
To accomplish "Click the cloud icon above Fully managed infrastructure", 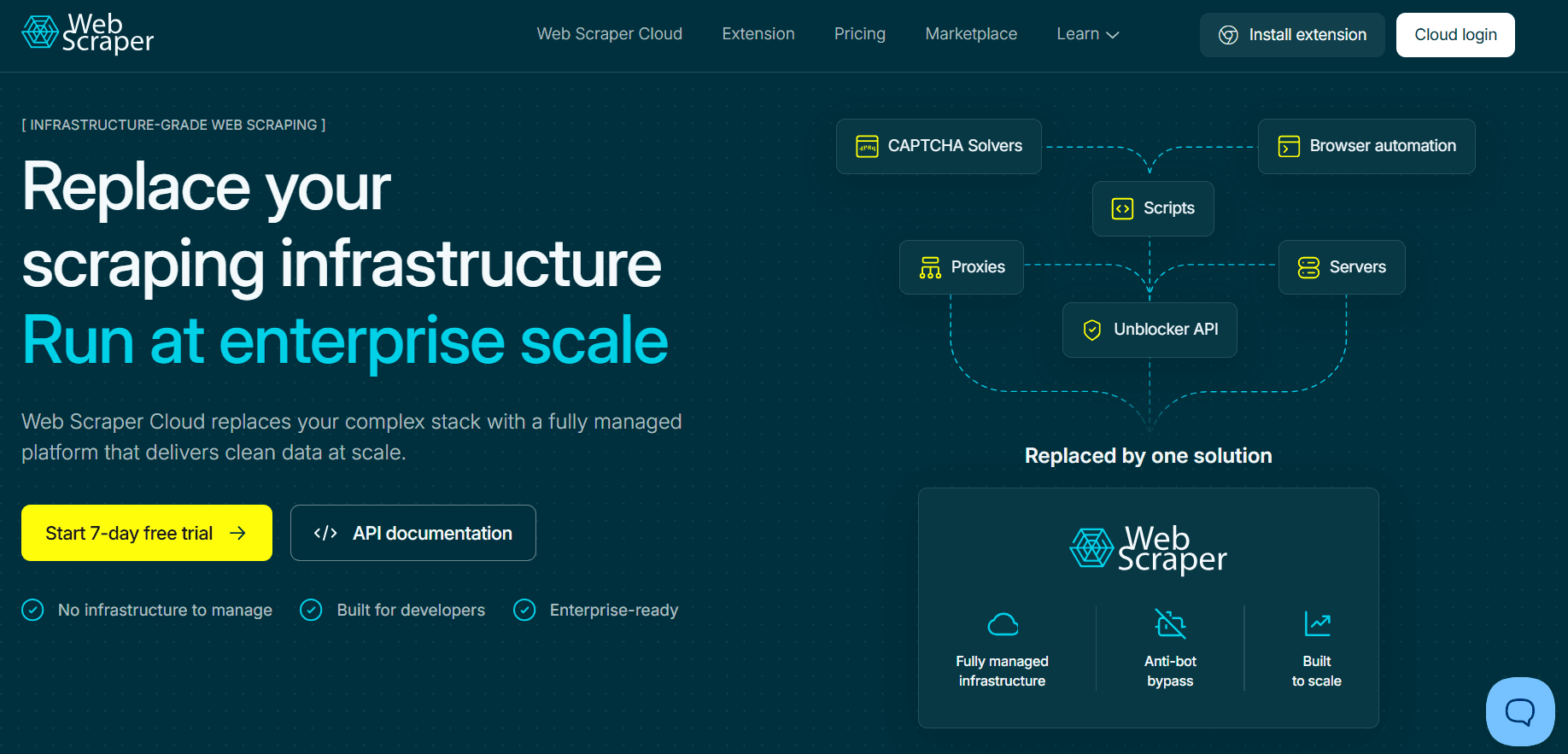I will click(1003, 624).
